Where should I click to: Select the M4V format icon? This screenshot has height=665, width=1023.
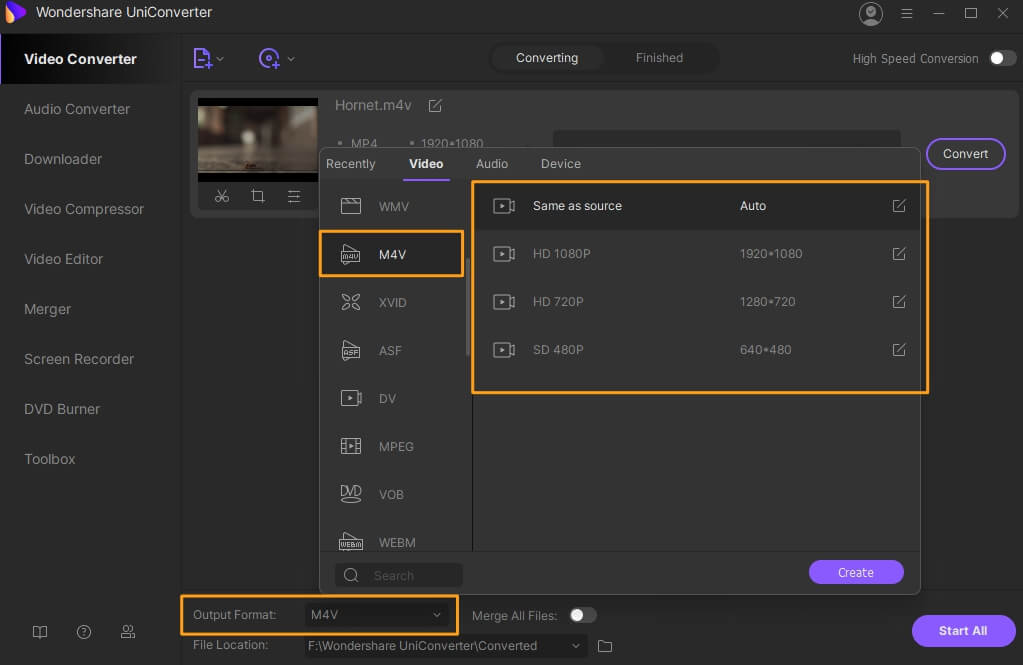tap(351, 255)
